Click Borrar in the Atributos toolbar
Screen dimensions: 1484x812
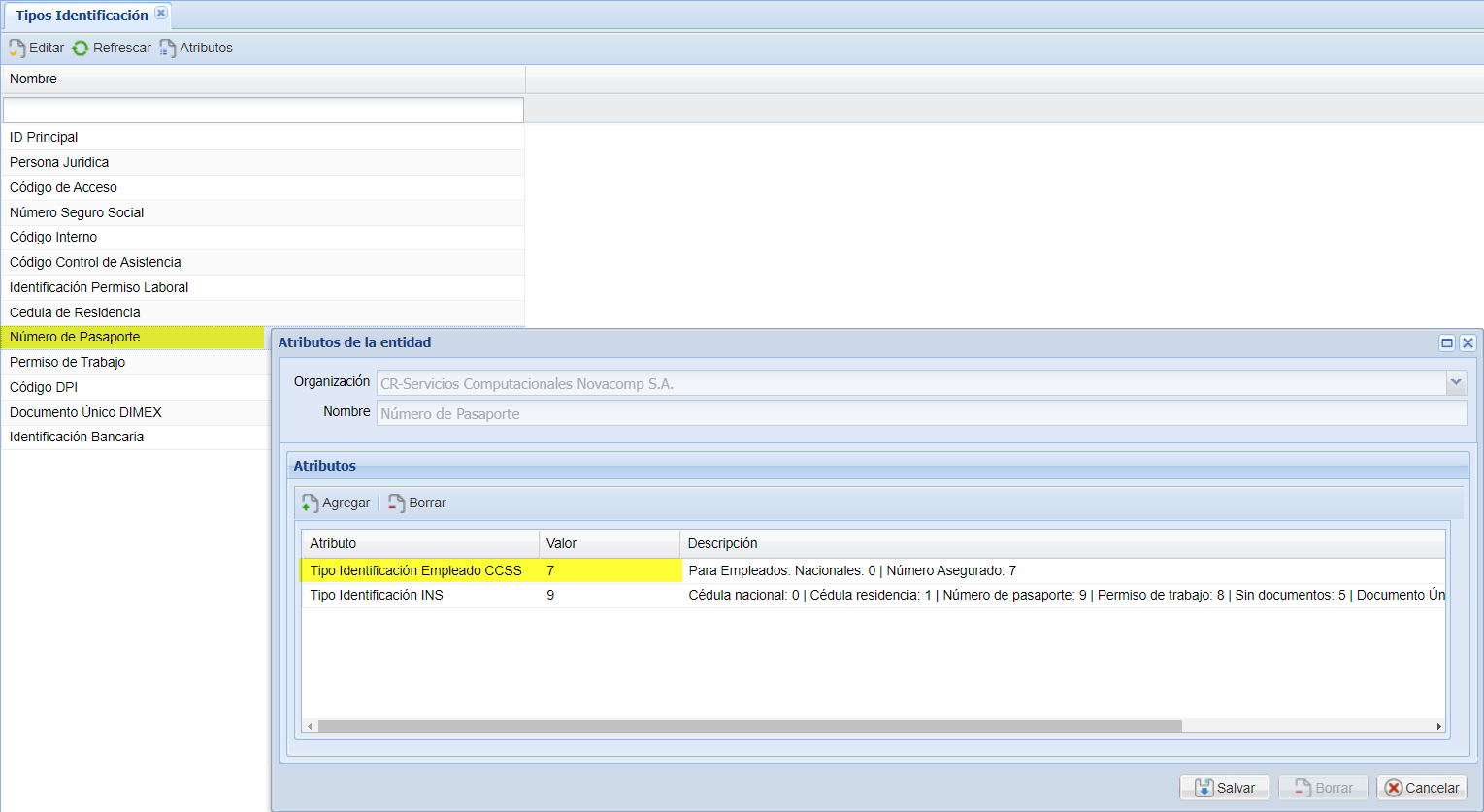tap(417, 503)
